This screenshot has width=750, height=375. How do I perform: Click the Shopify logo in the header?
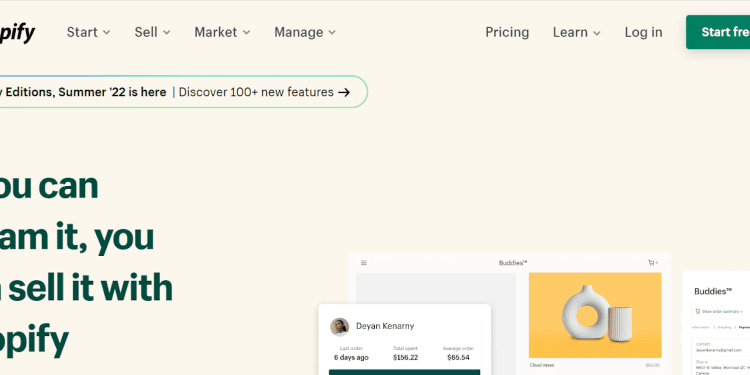point(17,33)
